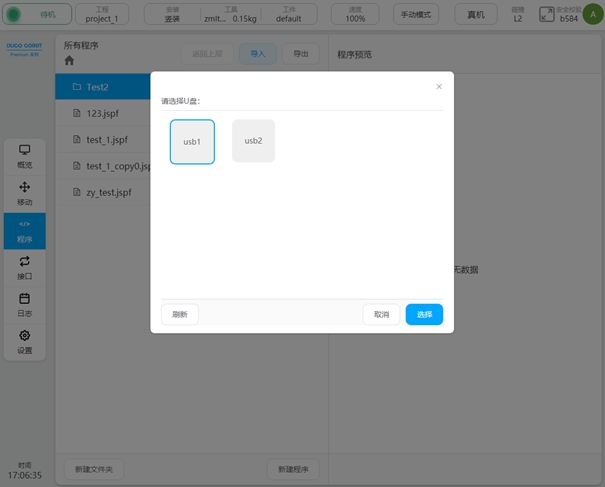This screenshot has height=487, width=605.
Task: Open the 设置 settings gear icon
Action: coord(25,341)
